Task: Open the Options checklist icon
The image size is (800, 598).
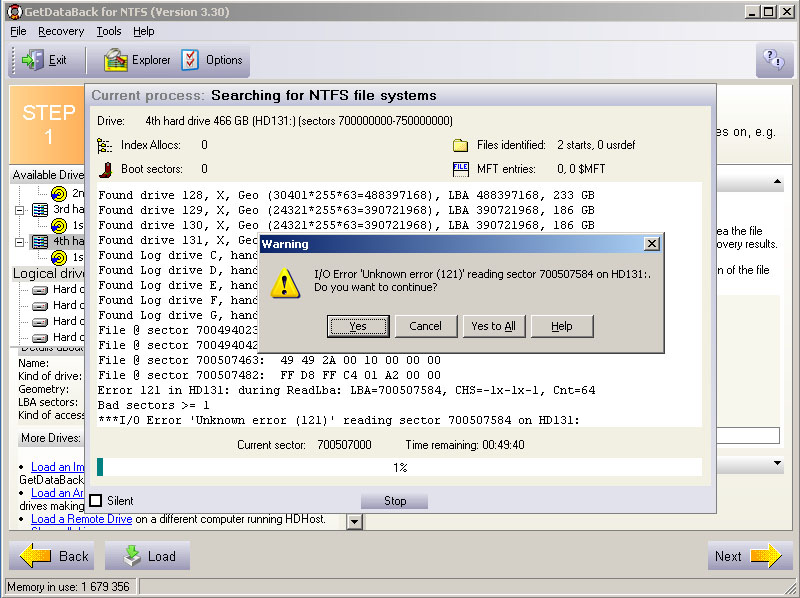Action: [190, 60]
